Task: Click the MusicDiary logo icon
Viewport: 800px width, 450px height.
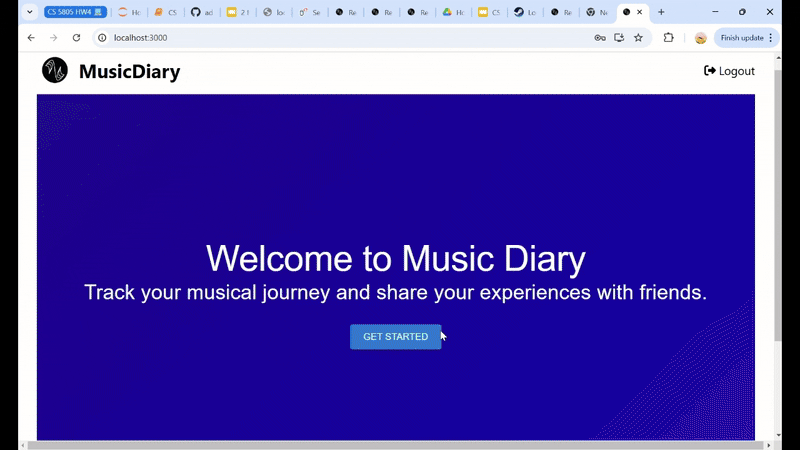Action: click(55, 70)
